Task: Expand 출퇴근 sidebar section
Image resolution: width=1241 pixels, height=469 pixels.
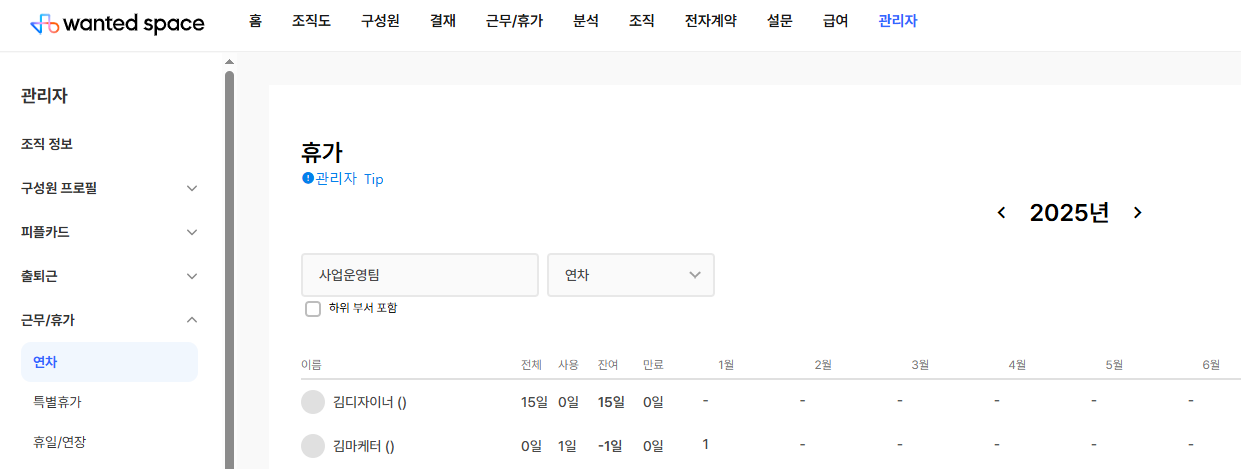Action: click(x=192, y=276)
